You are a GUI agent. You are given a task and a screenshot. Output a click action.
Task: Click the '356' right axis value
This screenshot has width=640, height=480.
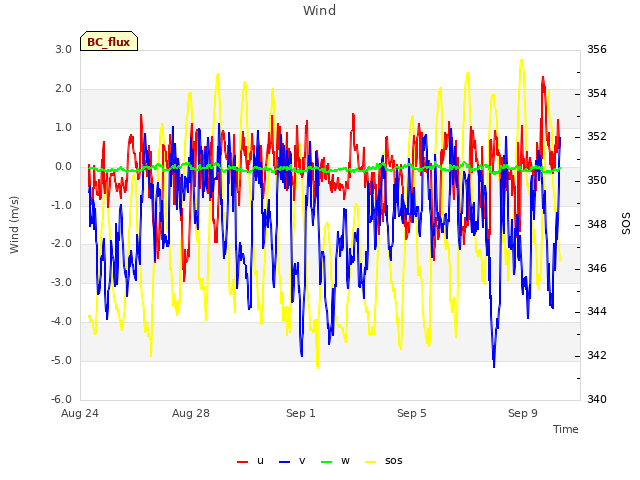597,49
